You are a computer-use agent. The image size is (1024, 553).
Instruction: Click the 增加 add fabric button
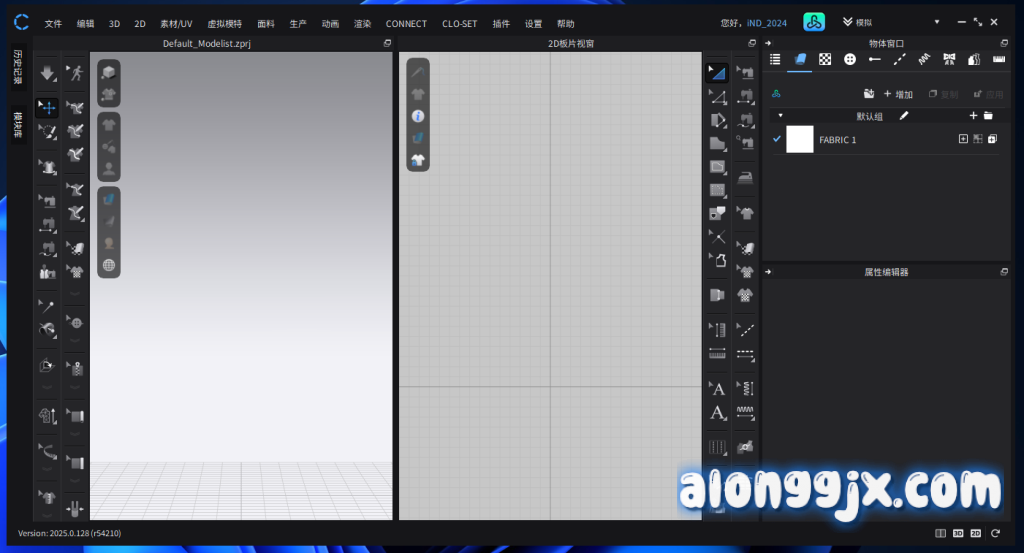(898, 94)
